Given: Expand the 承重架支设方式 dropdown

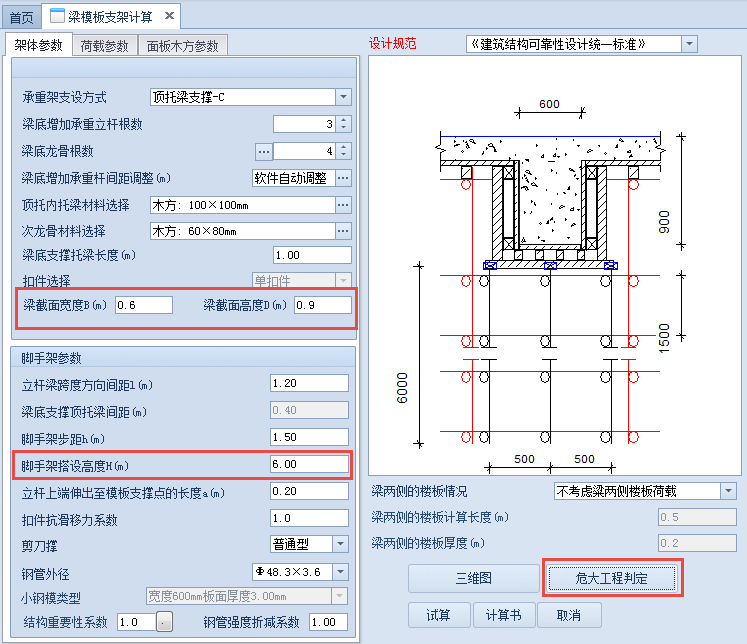Looking at the screenshot, I should [x=343, y=97].
